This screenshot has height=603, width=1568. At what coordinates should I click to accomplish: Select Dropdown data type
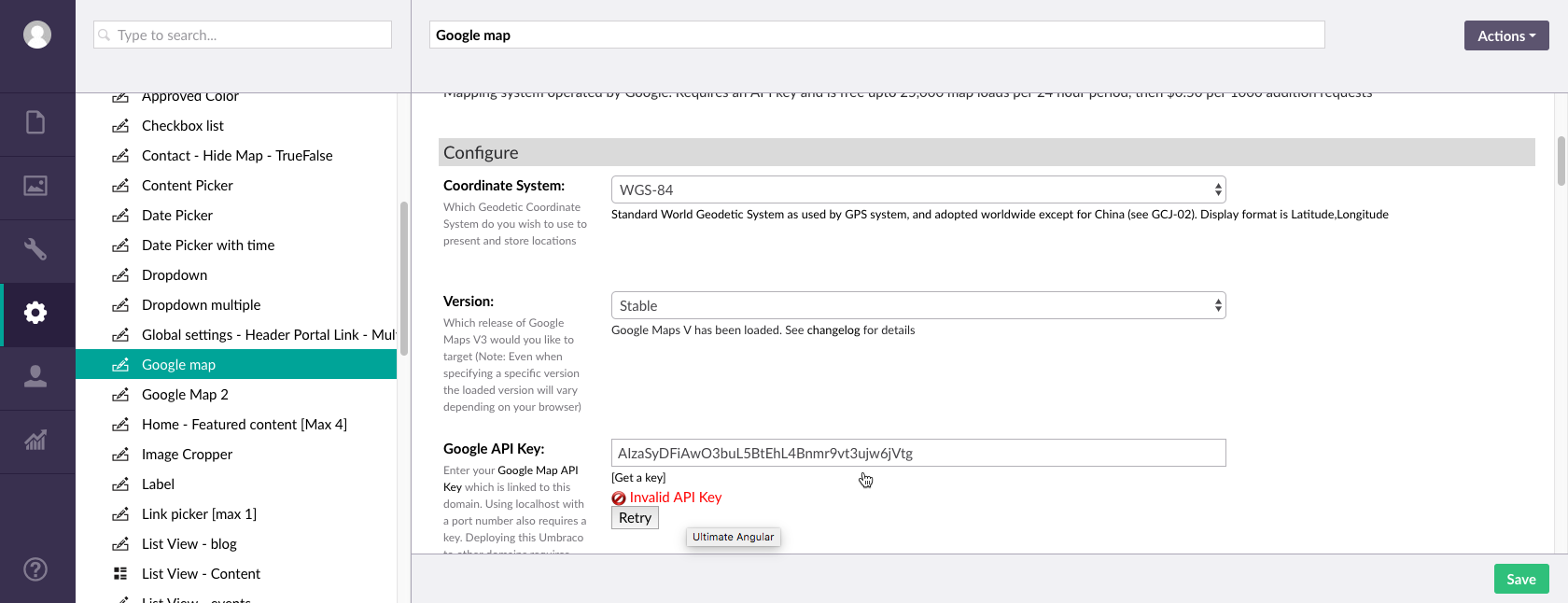[x=175, y=275]
